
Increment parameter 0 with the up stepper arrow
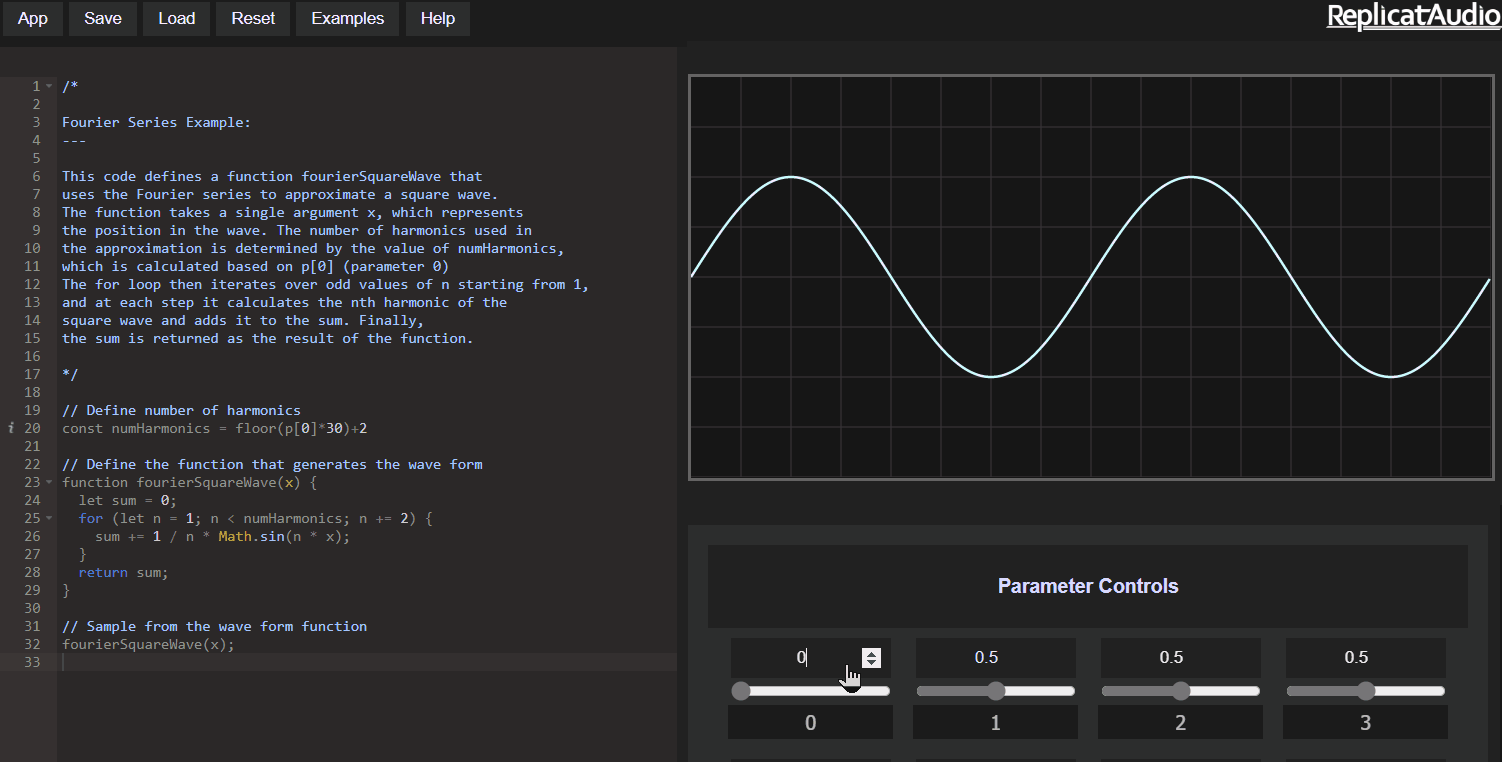pyautogui.click(x=870, y=652)
